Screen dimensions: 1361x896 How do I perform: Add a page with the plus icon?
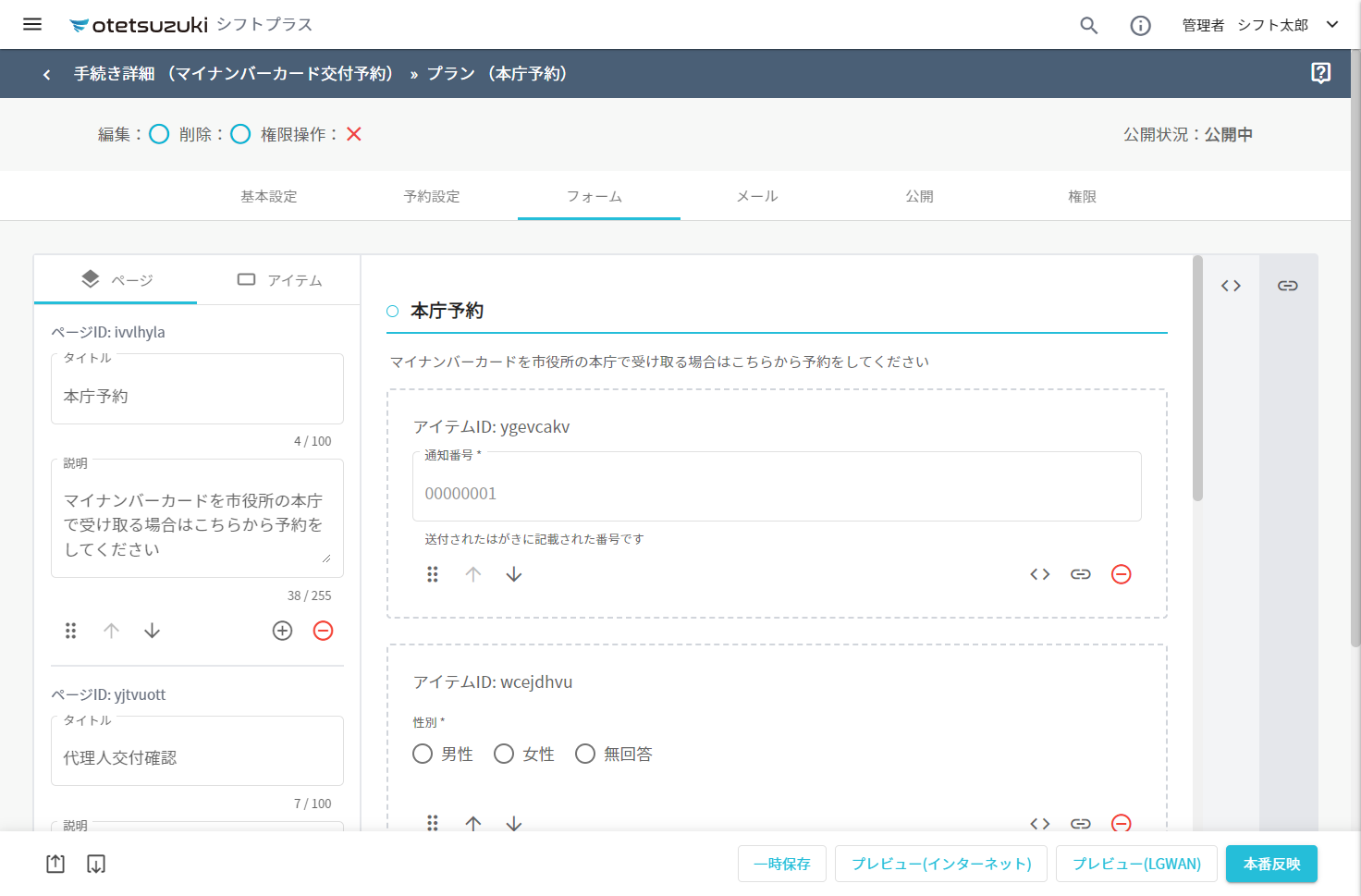(282, 631)
